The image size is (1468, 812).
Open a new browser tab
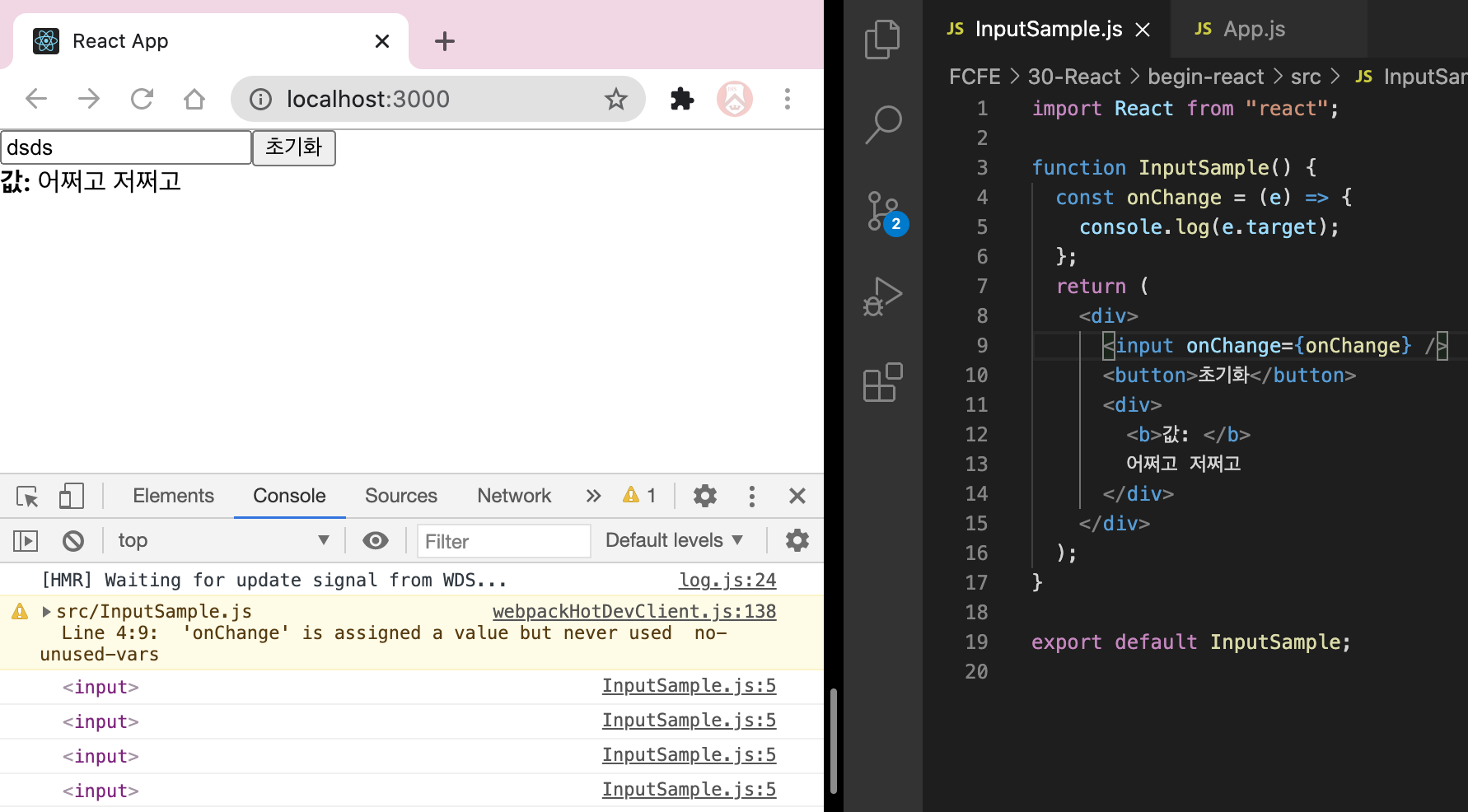(445, 41)
